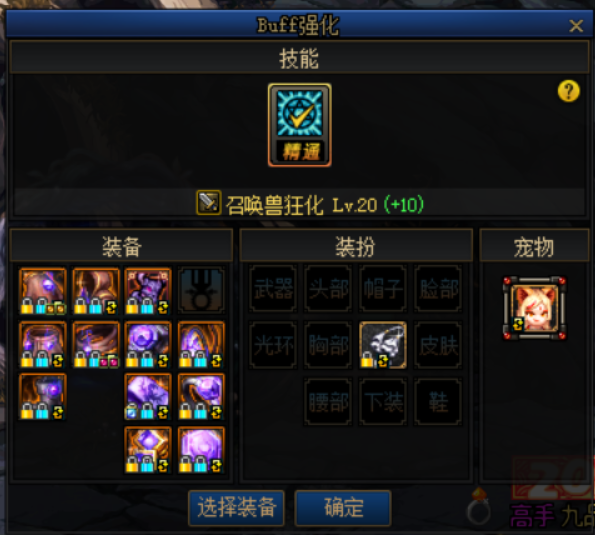Confirm with the 确定 button
This screenshot has height=535, width=595.
click(x=343, y=508)
